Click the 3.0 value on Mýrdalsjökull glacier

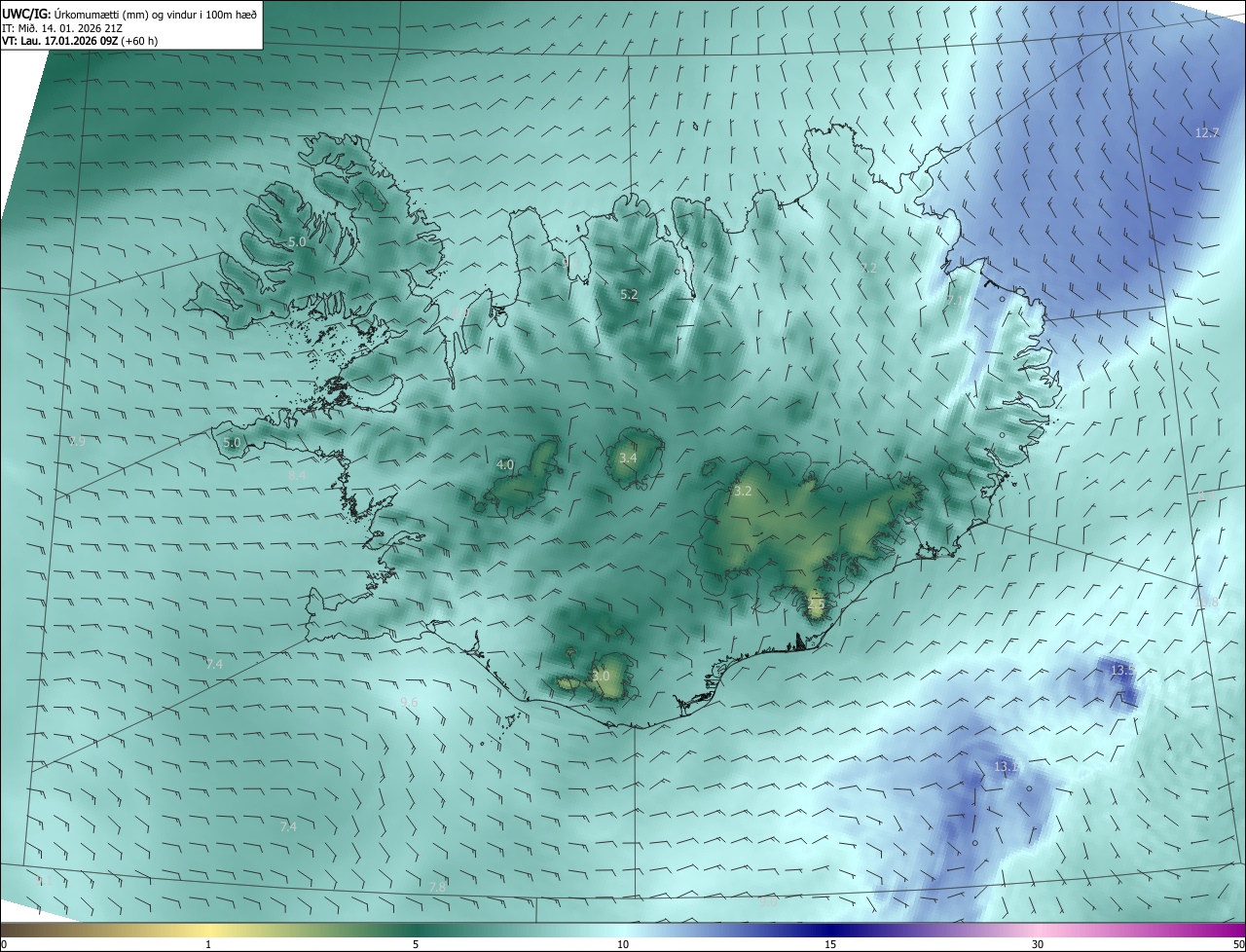pos(601,676)
